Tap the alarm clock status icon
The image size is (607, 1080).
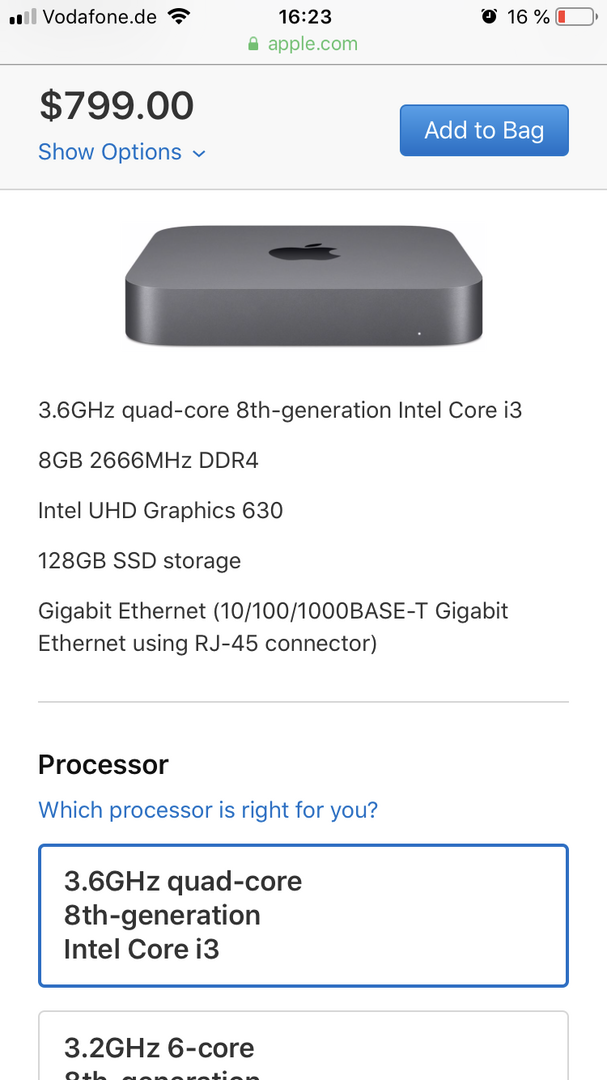click(x=489, y=16)
